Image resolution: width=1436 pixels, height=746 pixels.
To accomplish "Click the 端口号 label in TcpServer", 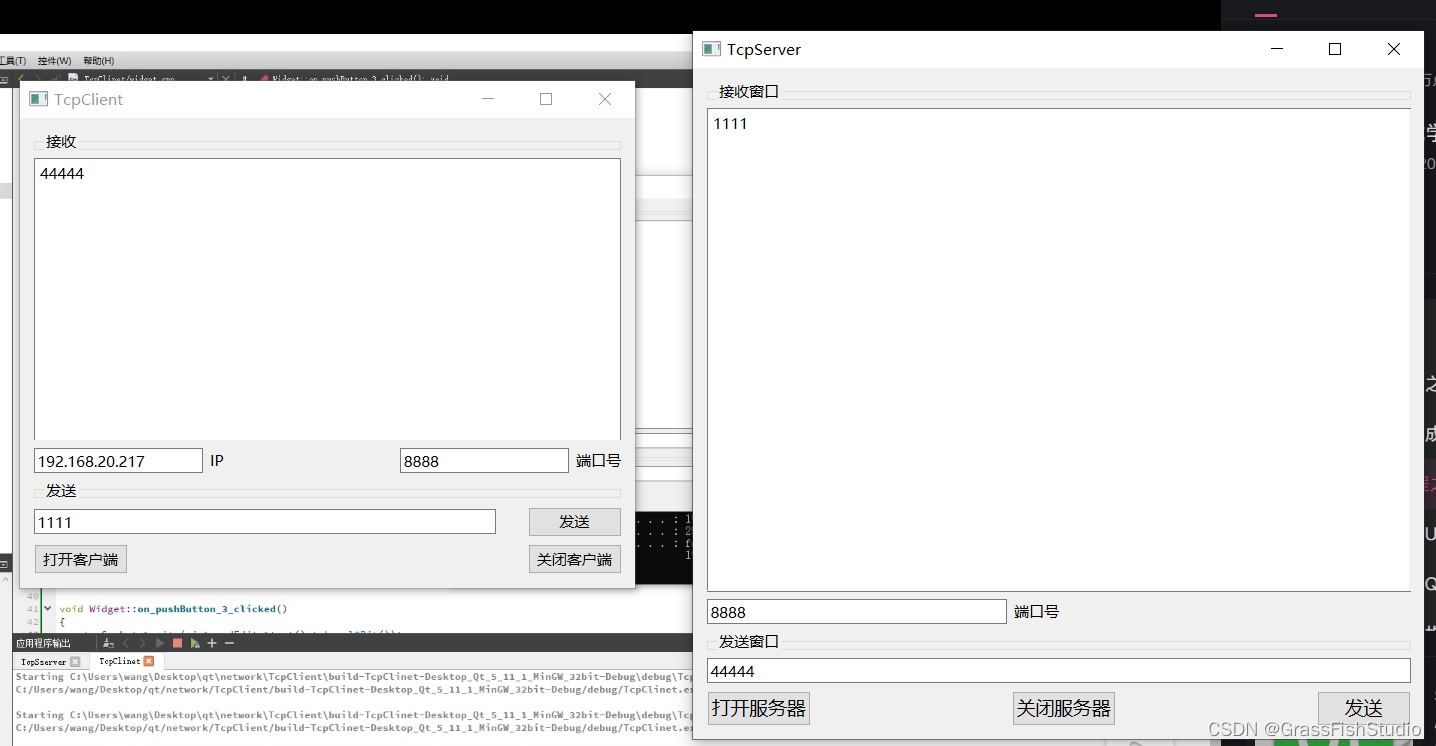I will (1036, 611).
